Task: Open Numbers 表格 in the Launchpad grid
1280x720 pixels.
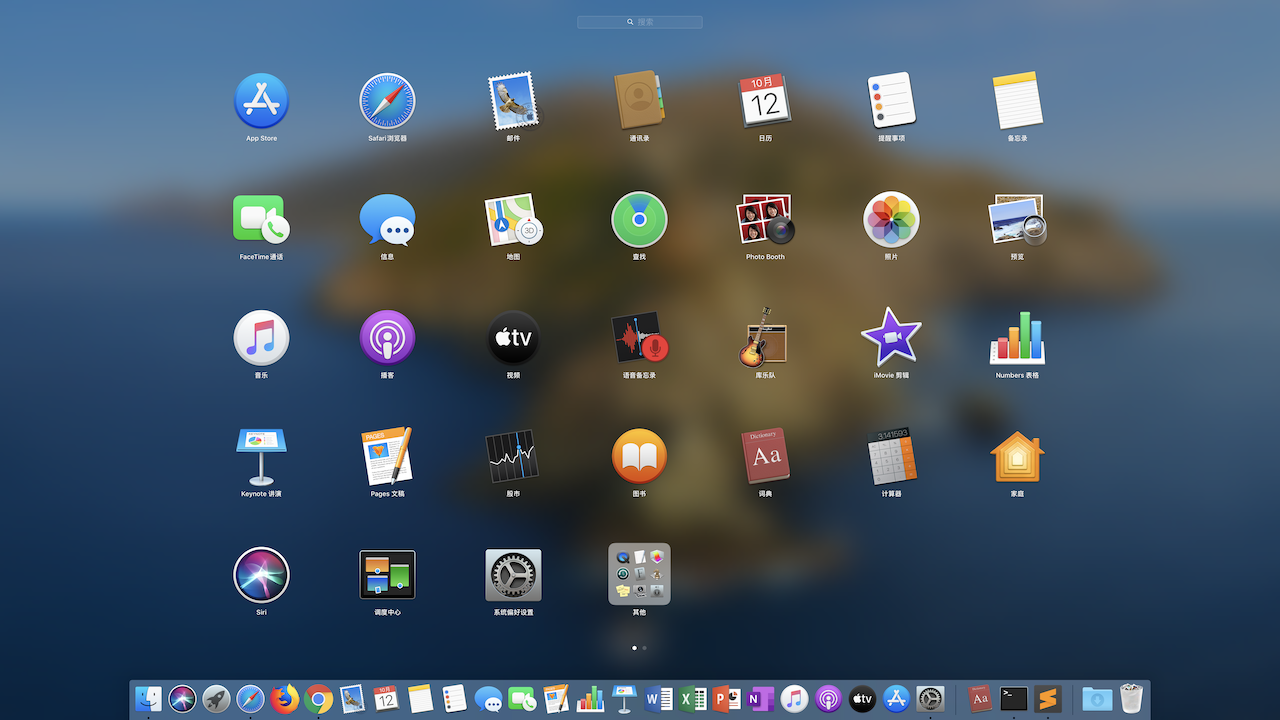Action: (1017, 338)
